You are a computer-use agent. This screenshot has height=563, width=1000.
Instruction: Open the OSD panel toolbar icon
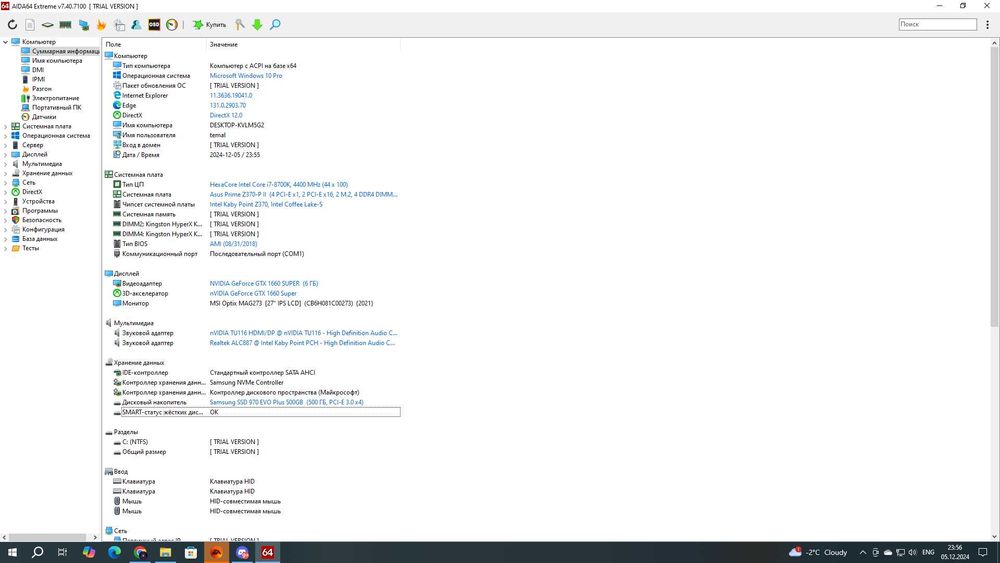(x=154, y=24)
